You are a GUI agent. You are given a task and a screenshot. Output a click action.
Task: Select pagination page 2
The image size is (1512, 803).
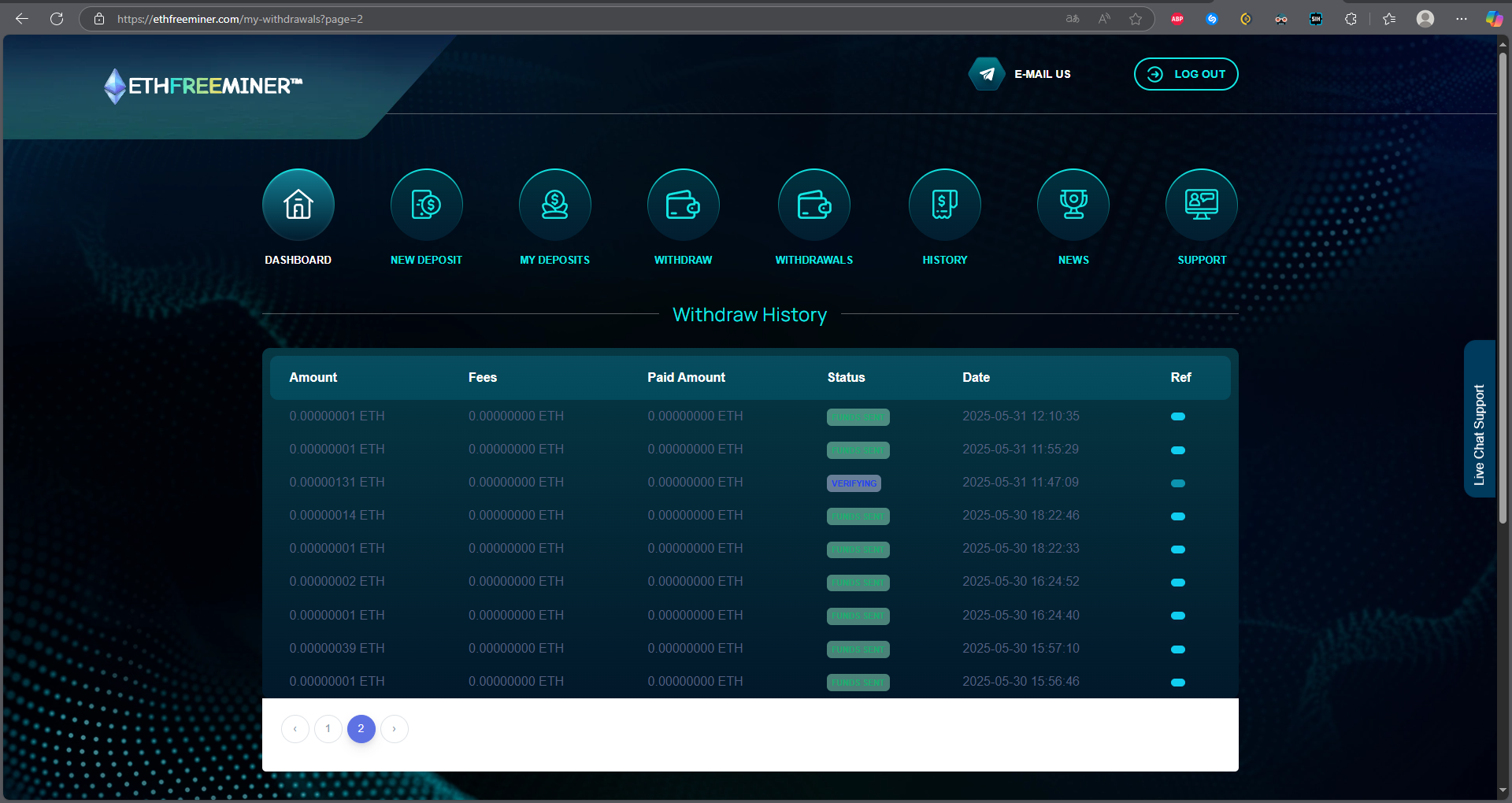coord(361,729)
